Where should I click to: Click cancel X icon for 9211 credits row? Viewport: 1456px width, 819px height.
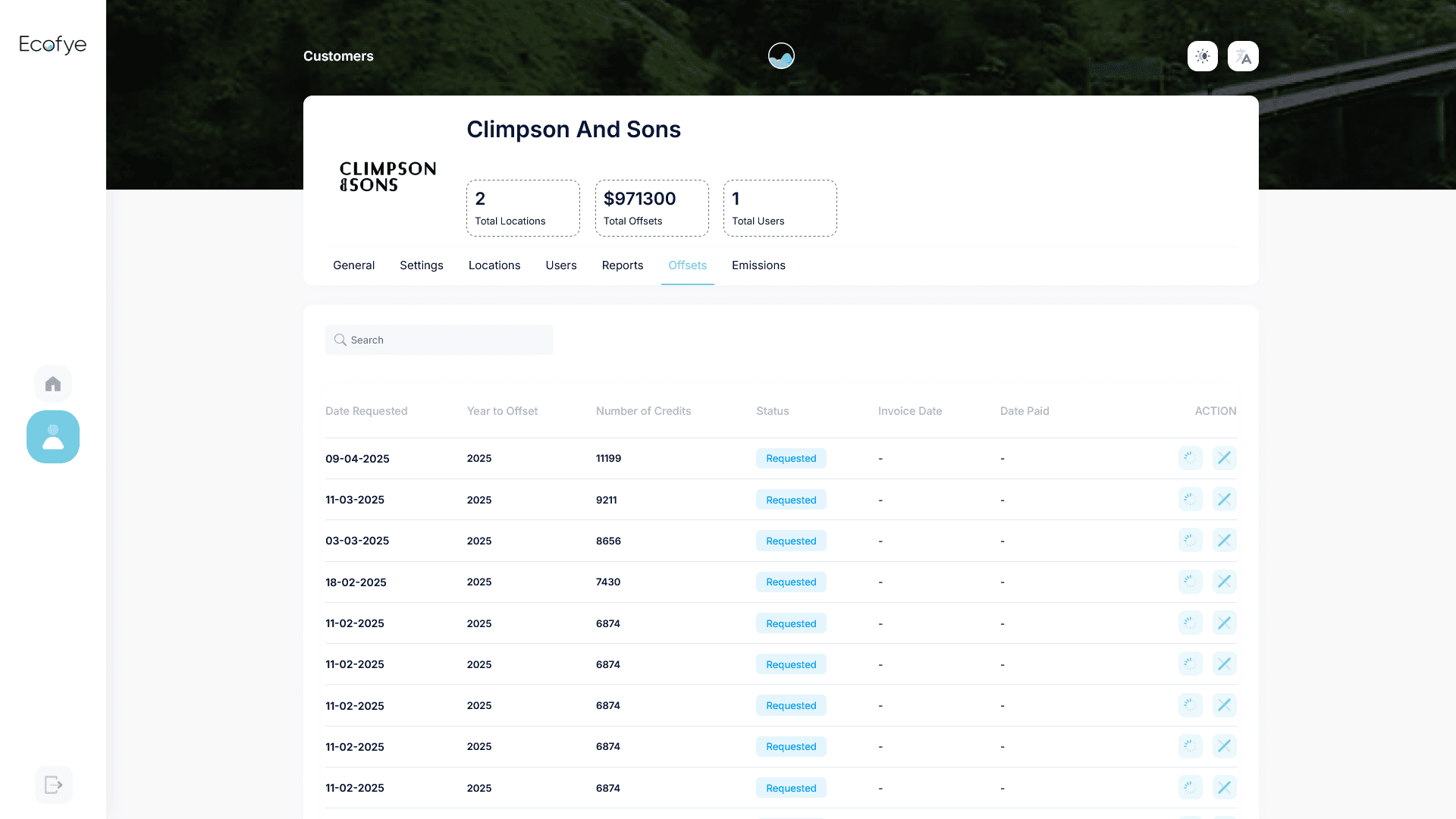point(1224,500)
